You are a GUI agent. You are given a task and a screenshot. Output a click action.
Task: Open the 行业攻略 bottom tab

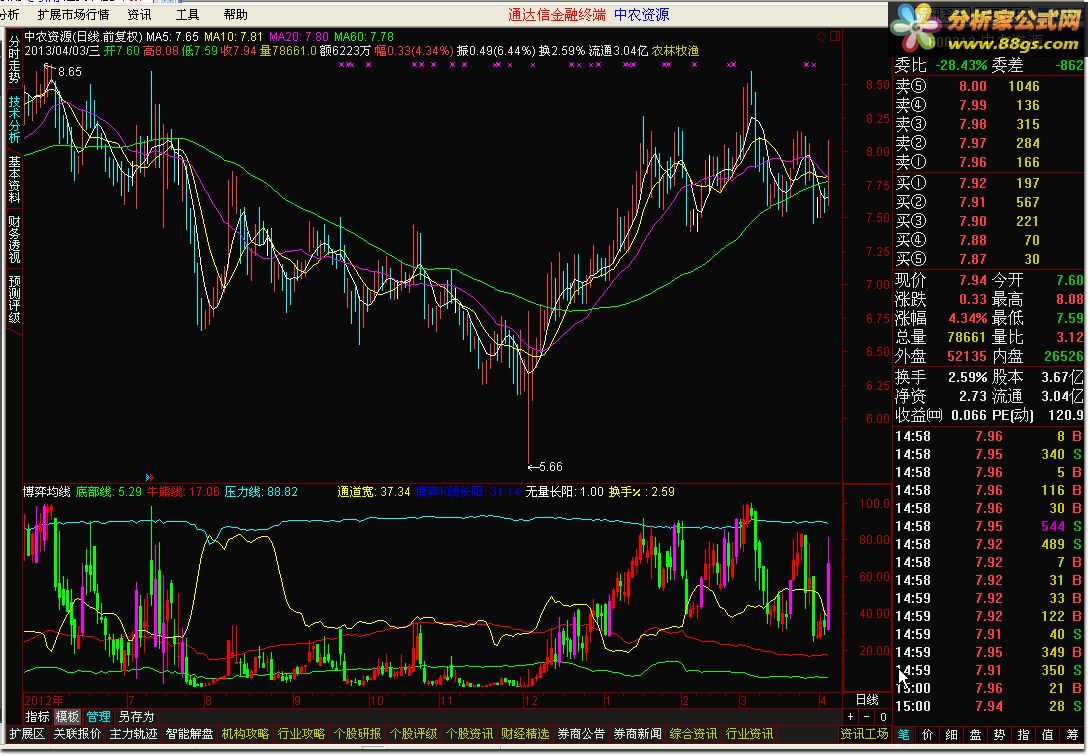(x=302, y=734)
